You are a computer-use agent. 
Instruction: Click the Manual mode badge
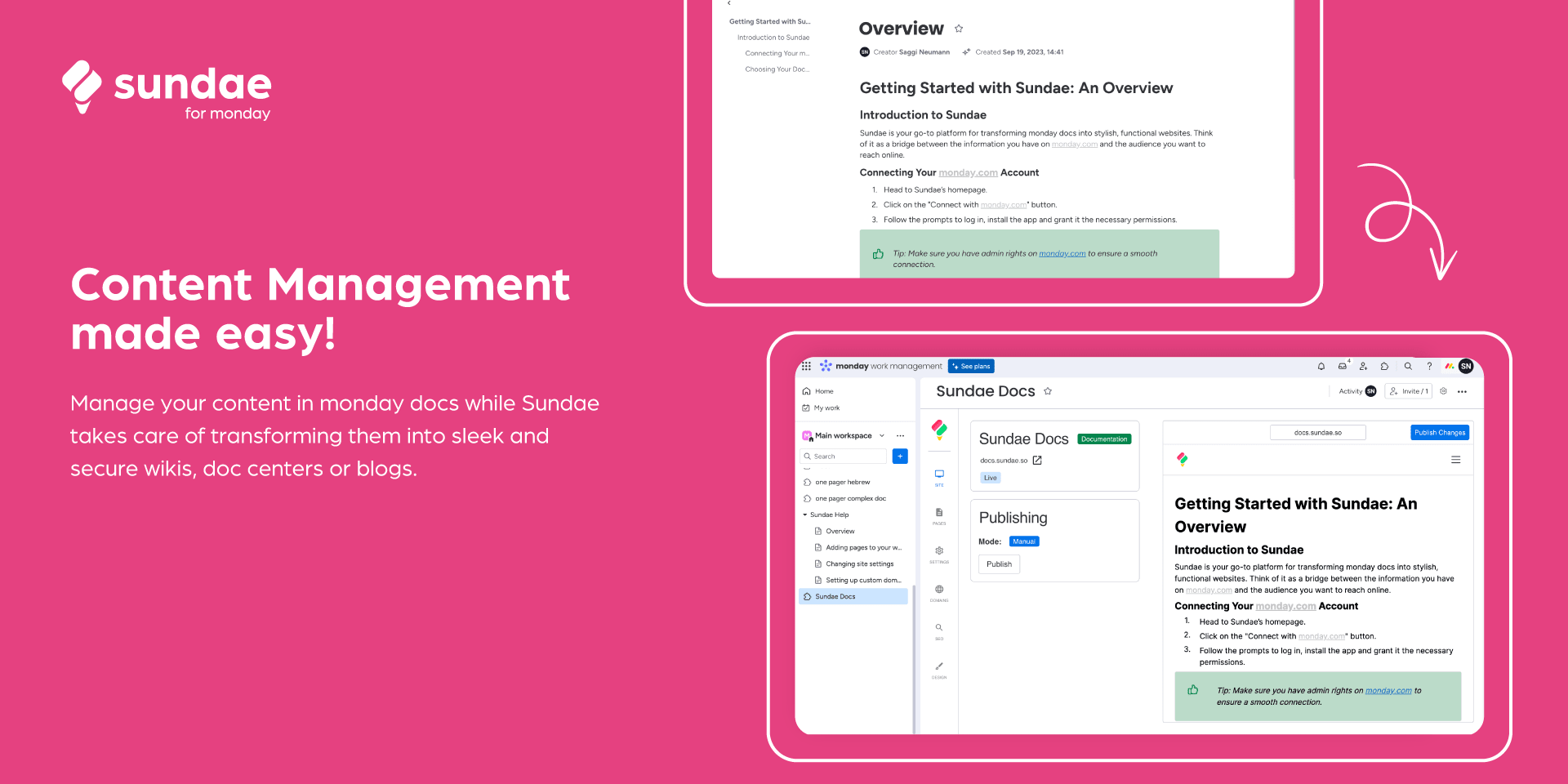click(x=1024, y=541)
